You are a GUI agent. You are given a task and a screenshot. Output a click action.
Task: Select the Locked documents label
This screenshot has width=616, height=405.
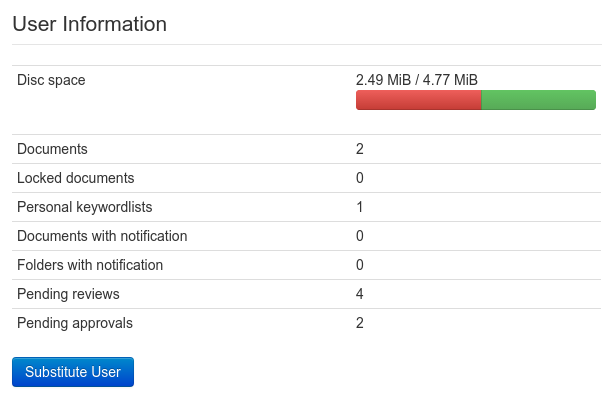tap(76, 178)
